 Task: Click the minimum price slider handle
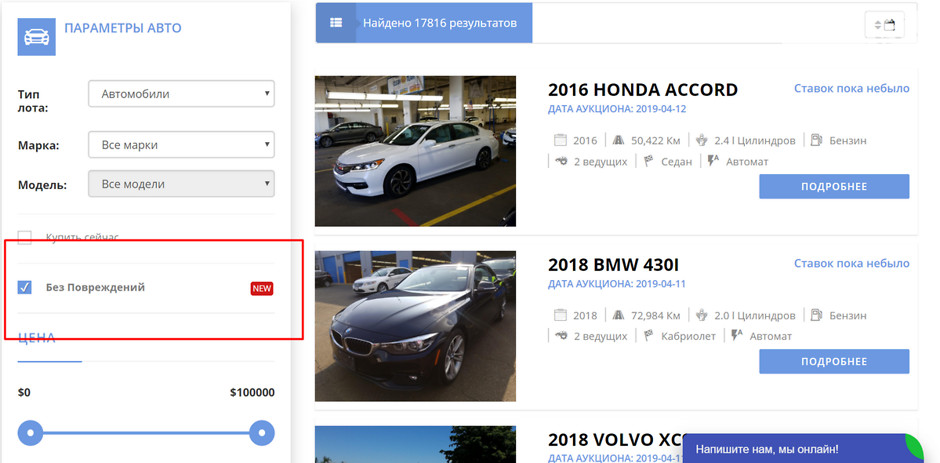pos(31,433)
